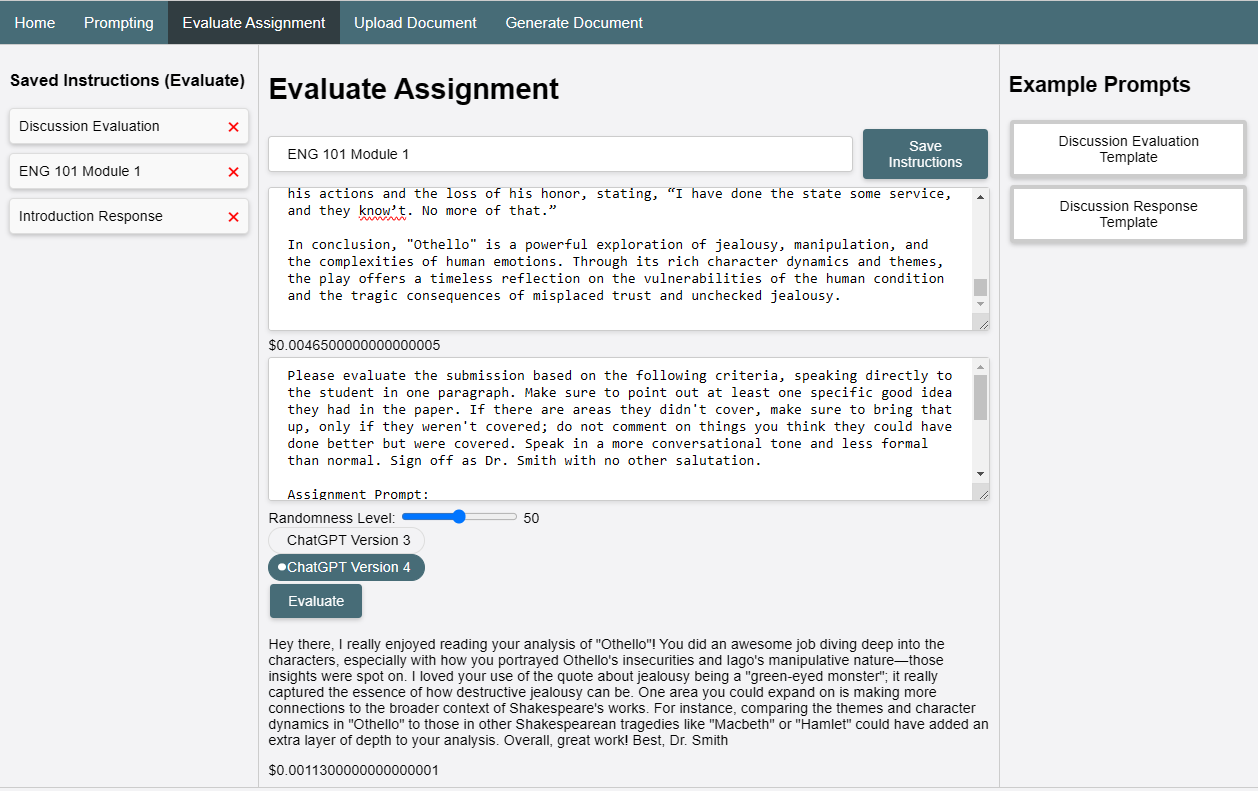Viewport: 1258px width, 791px height.
Task: Select the Evaluate Assignment tab
Action: (254, 22)
